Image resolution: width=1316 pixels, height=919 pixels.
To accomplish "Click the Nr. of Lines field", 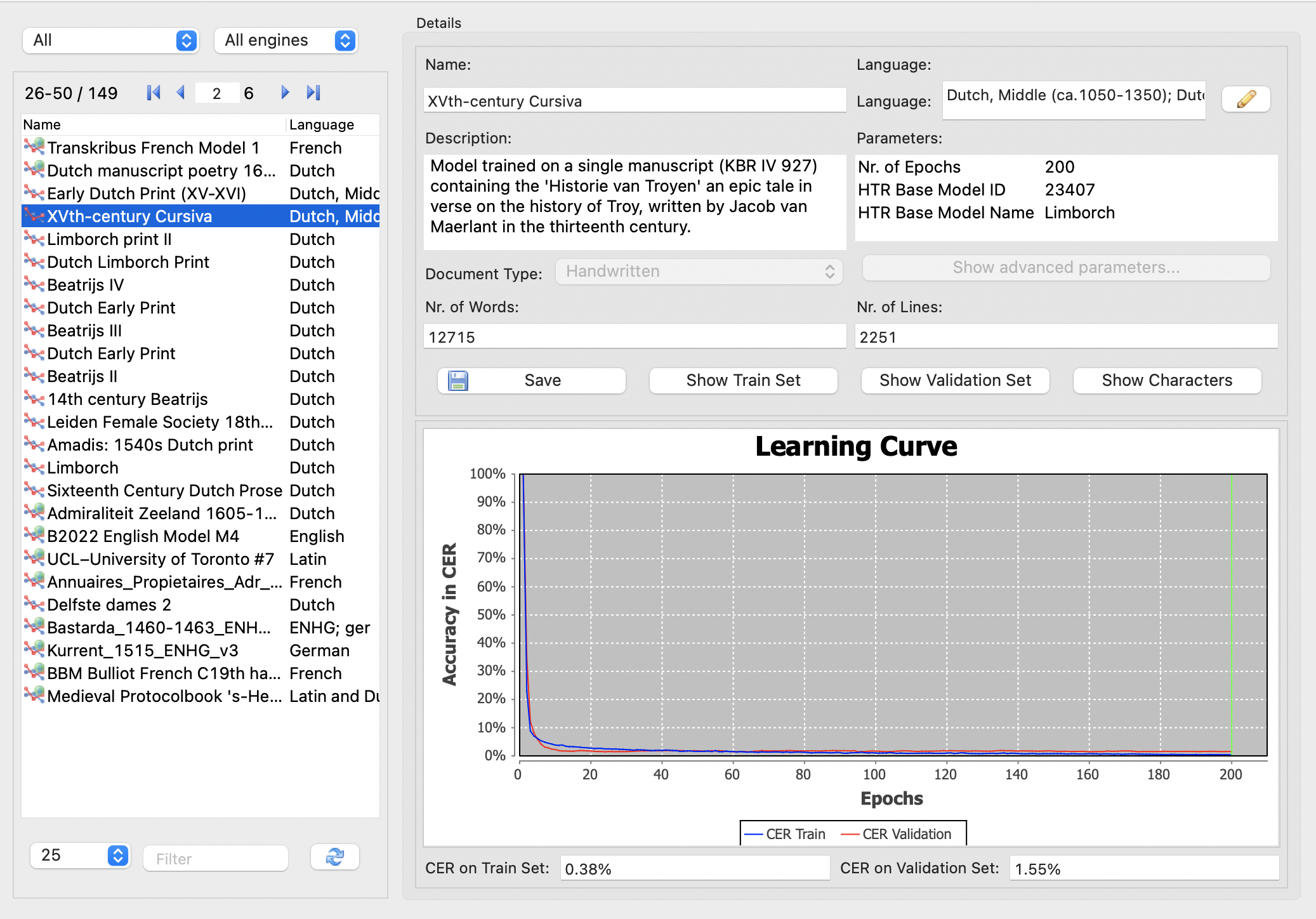I will click(x=1066, y=336).
